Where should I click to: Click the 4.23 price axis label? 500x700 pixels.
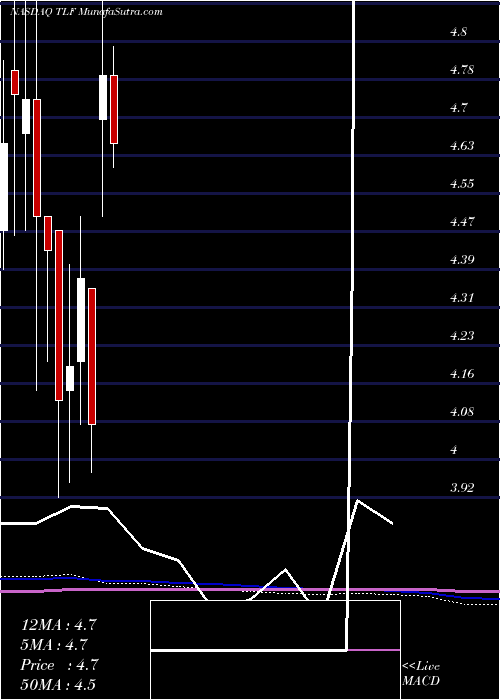coord(462,336)
